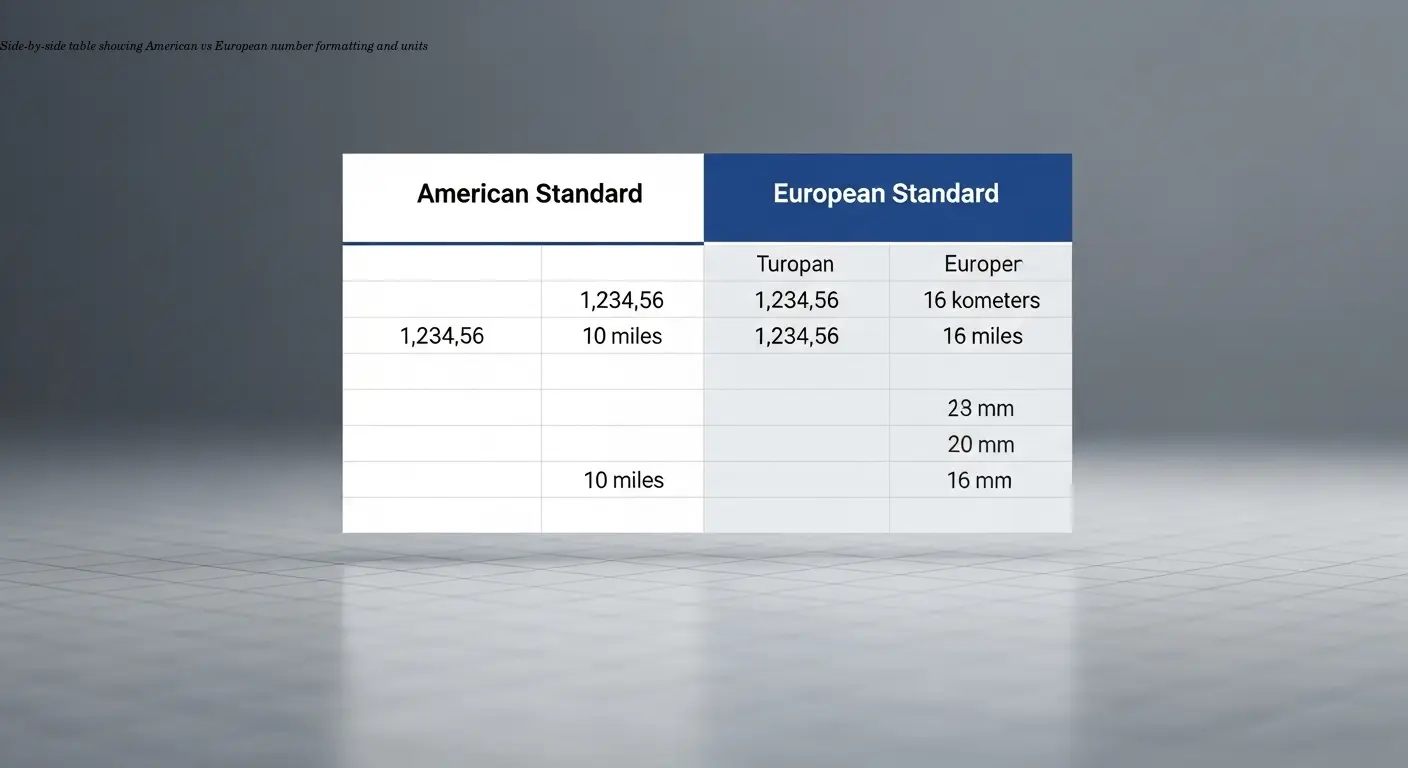Click the 16 kometers cell
This screenshot has width=1408, height=768.
981,299
